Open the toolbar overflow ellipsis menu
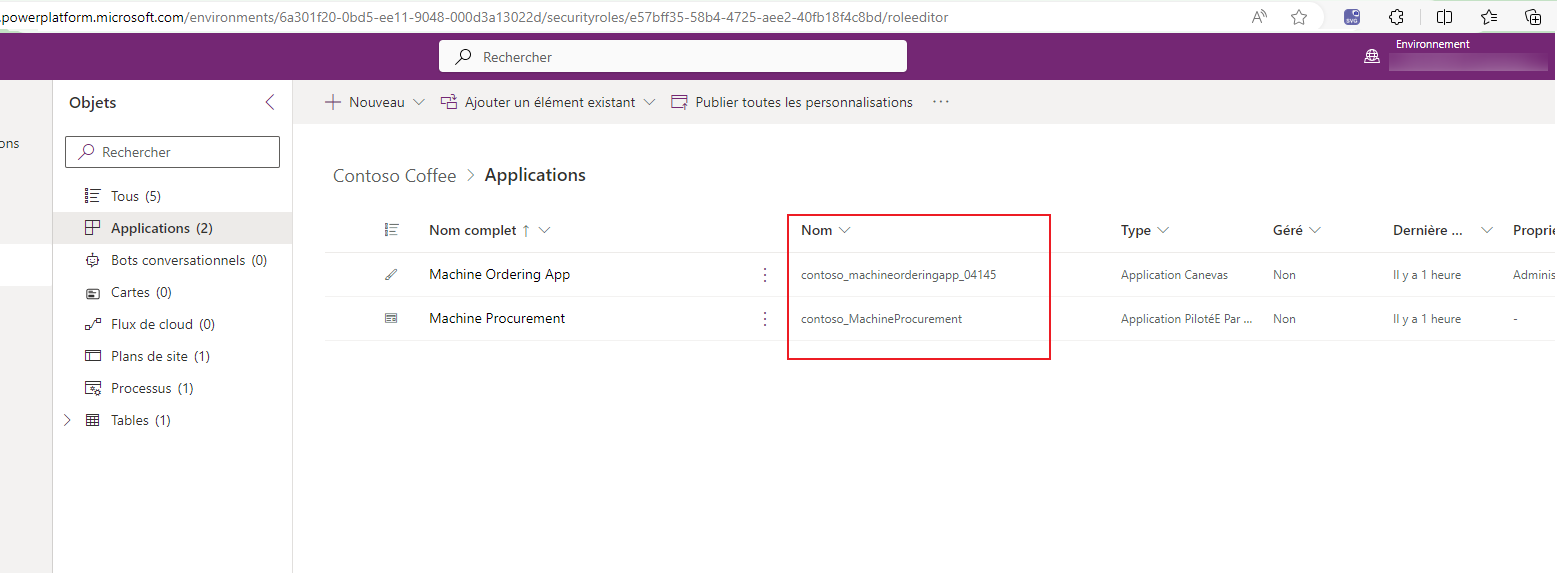The width and height of the screenshot is (1557, 573). (x=941, y=102)
